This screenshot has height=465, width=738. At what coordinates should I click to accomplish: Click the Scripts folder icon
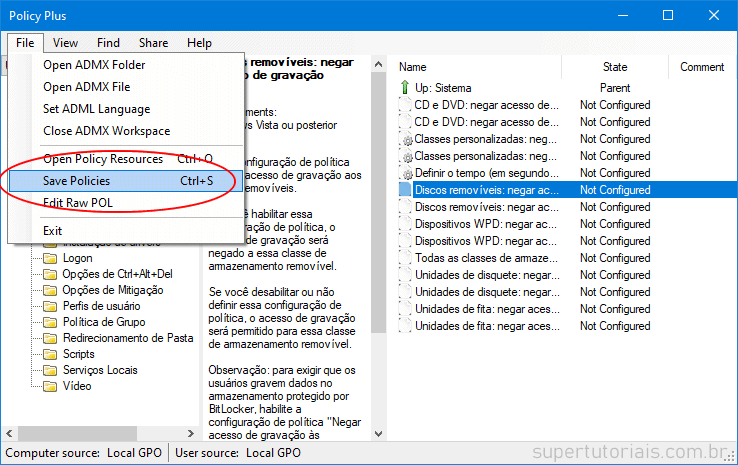pyautogui.click(x=49, y=354)
